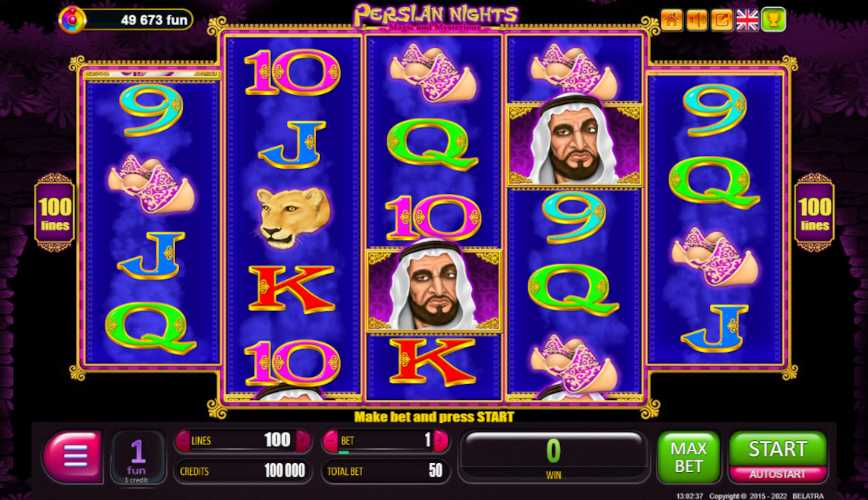The width and height of the screenshot is (868, 500).
Task: Click the win amount display
Action: 554,457
